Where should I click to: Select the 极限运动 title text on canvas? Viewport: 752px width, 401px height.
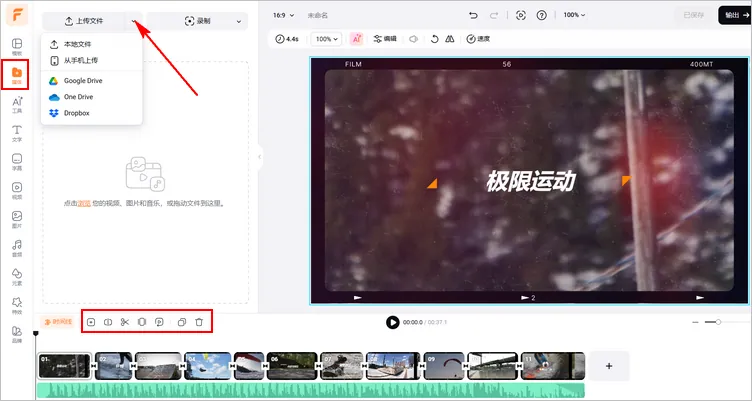click(530, 182)
